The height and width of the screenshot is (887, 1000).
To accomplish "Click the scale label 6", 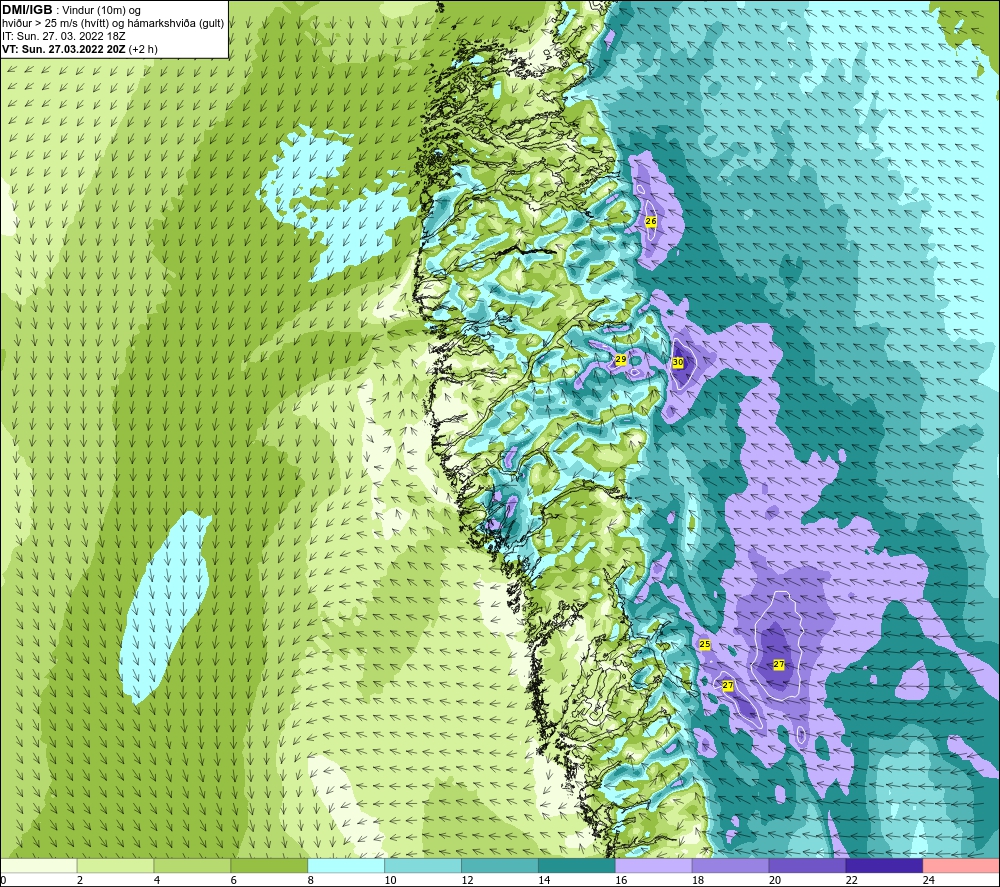I will click(233, 880).
